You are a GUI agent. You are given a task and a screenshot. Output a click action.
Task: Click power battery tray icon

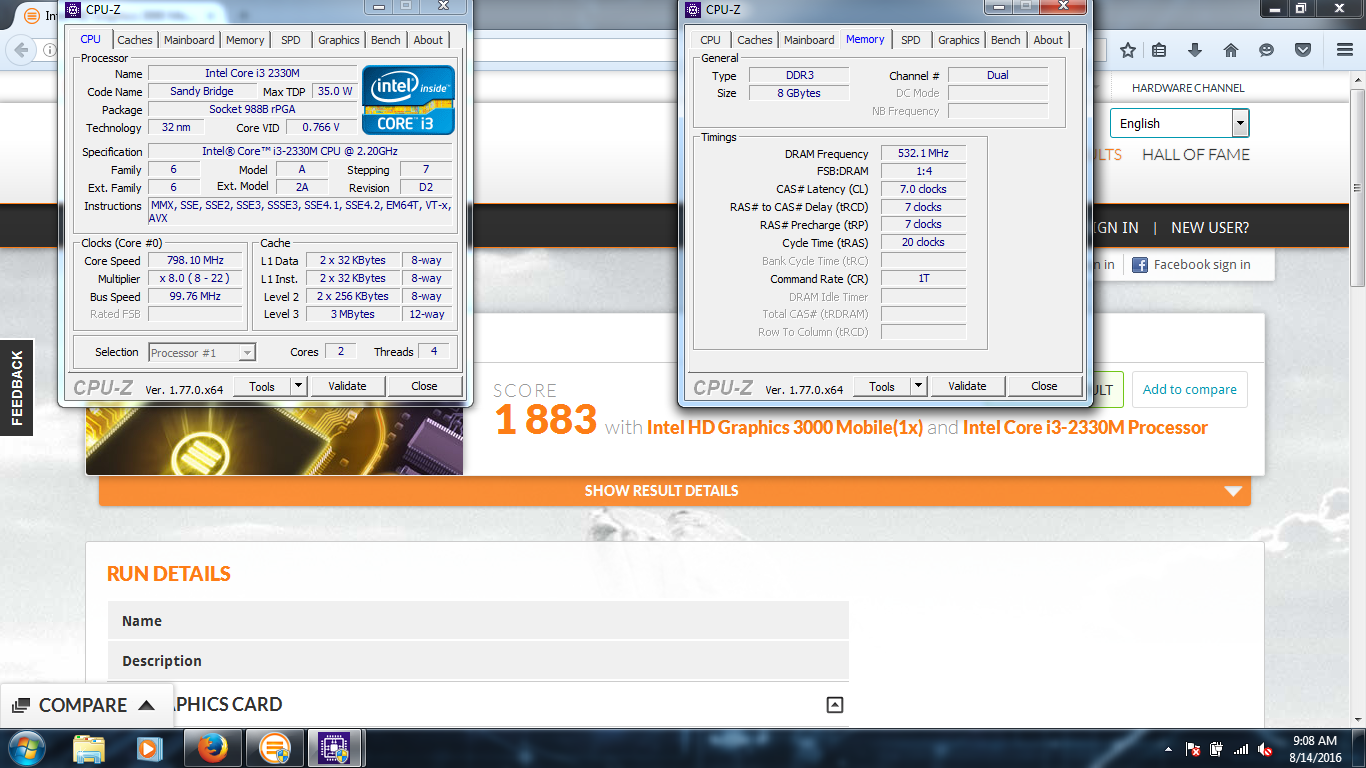(x=1216, y=749)
